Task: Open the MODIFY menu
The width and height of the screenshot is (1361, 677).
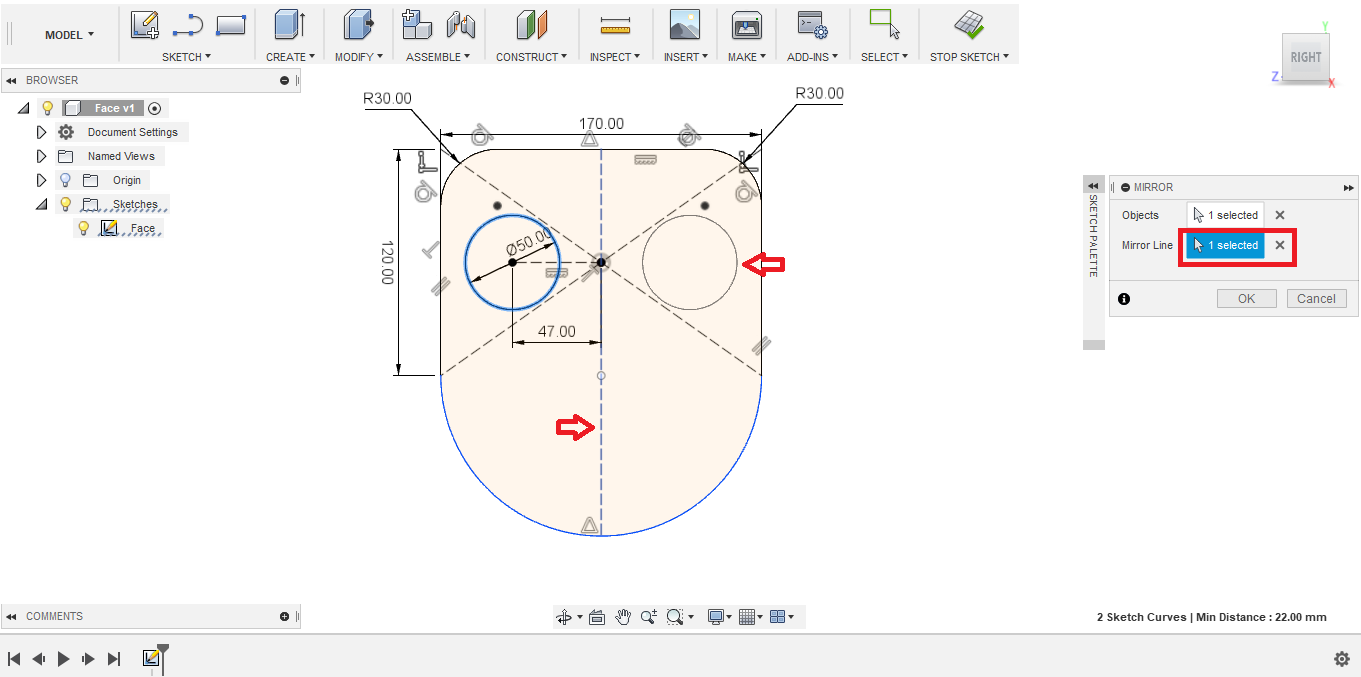Action: pos(358,57)
